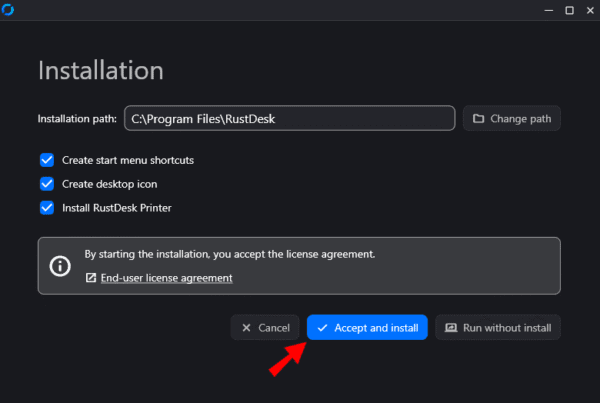Close the installer using the title bar X

click(x=590, y=10)
